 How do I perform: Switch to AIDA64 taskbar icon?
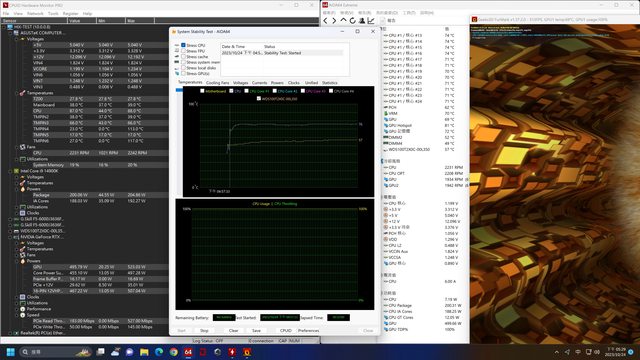[188, 352]
